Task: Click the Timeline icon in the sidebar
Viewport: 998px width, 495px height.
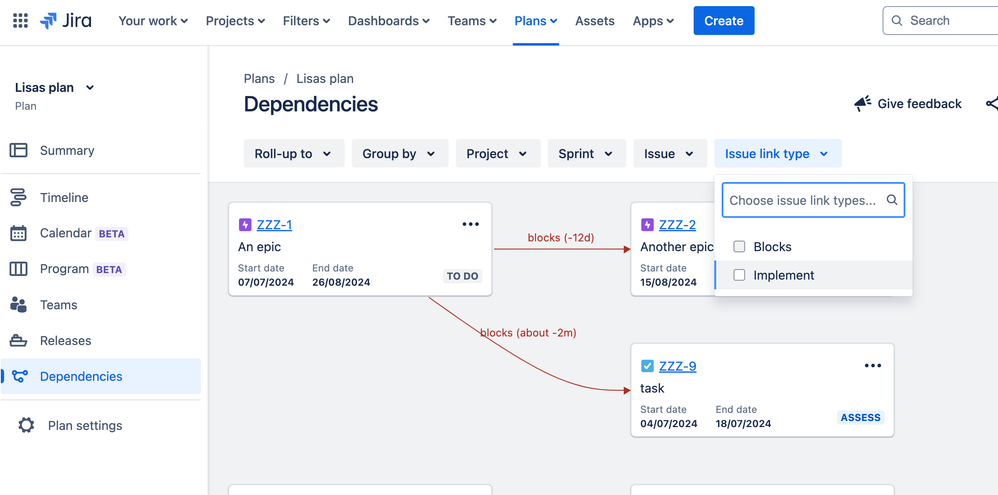Action: tap(19, 198)
